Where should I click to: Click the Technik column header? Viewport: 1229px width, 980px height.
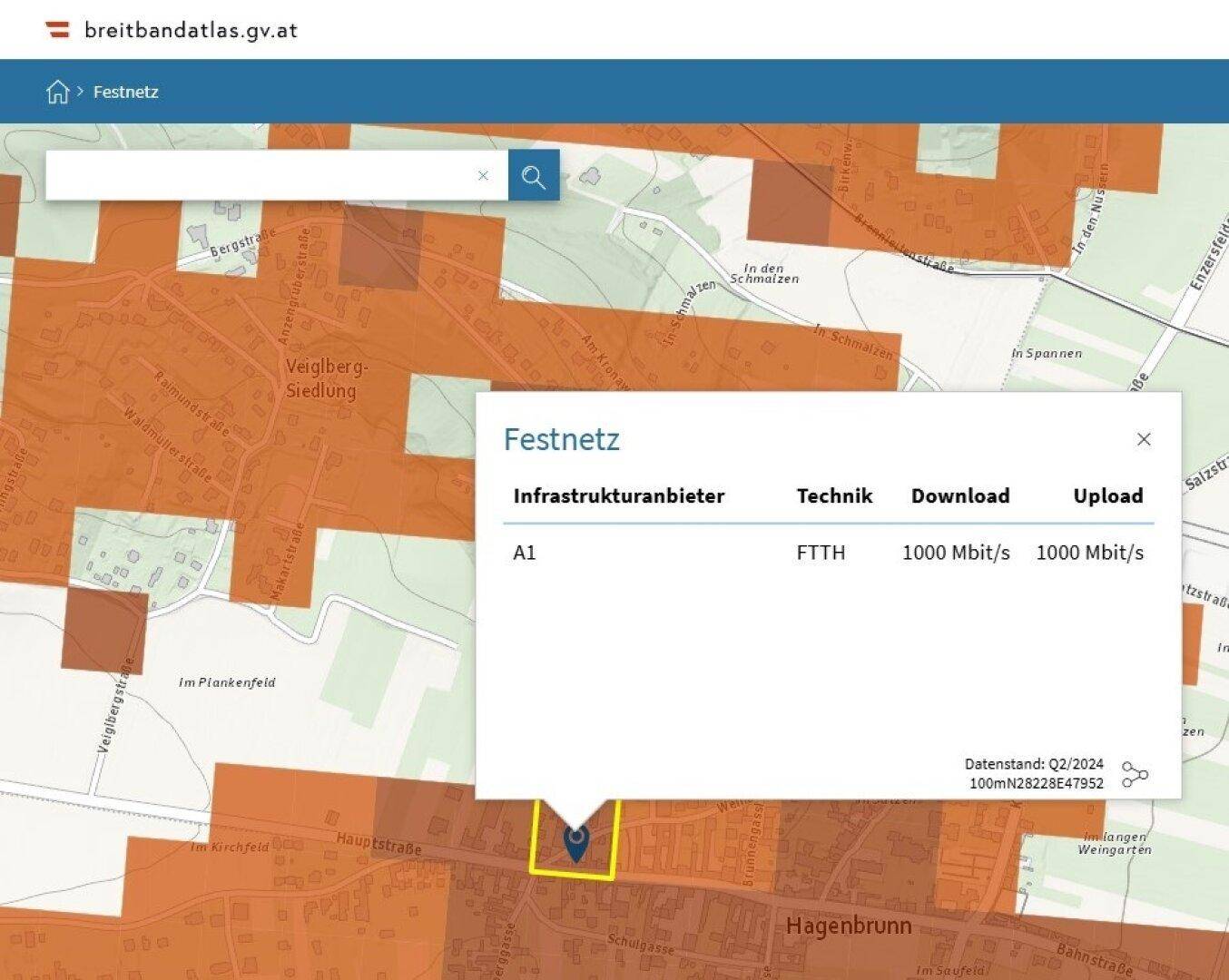tap(834, 496)
